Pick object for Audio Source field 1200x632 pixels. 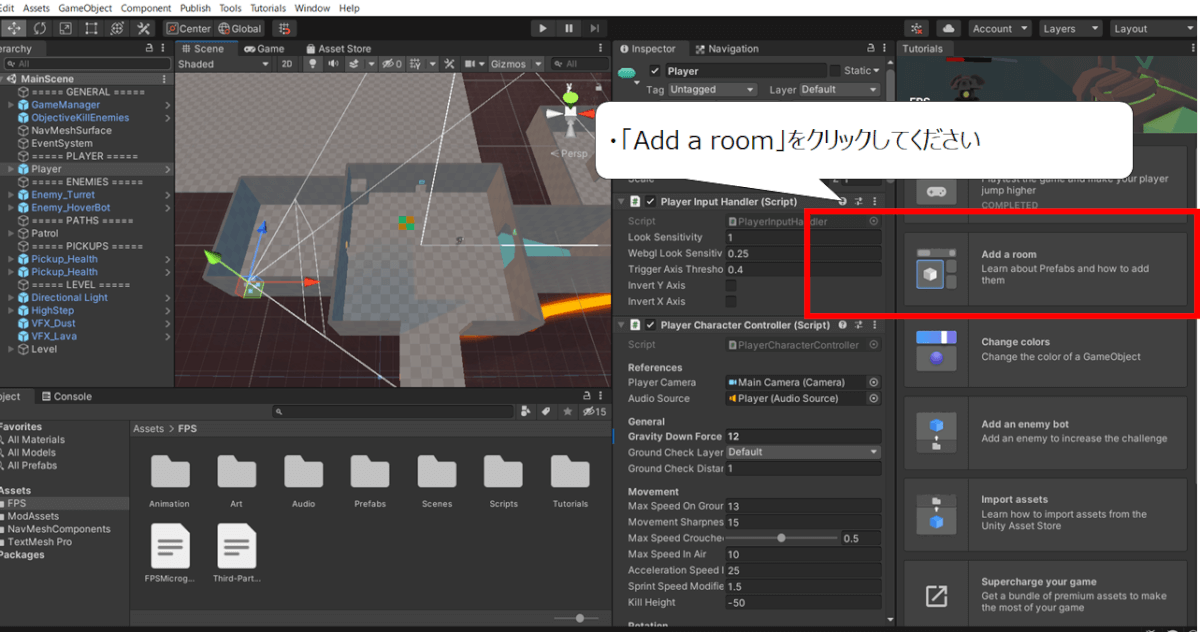click(873, 398)
